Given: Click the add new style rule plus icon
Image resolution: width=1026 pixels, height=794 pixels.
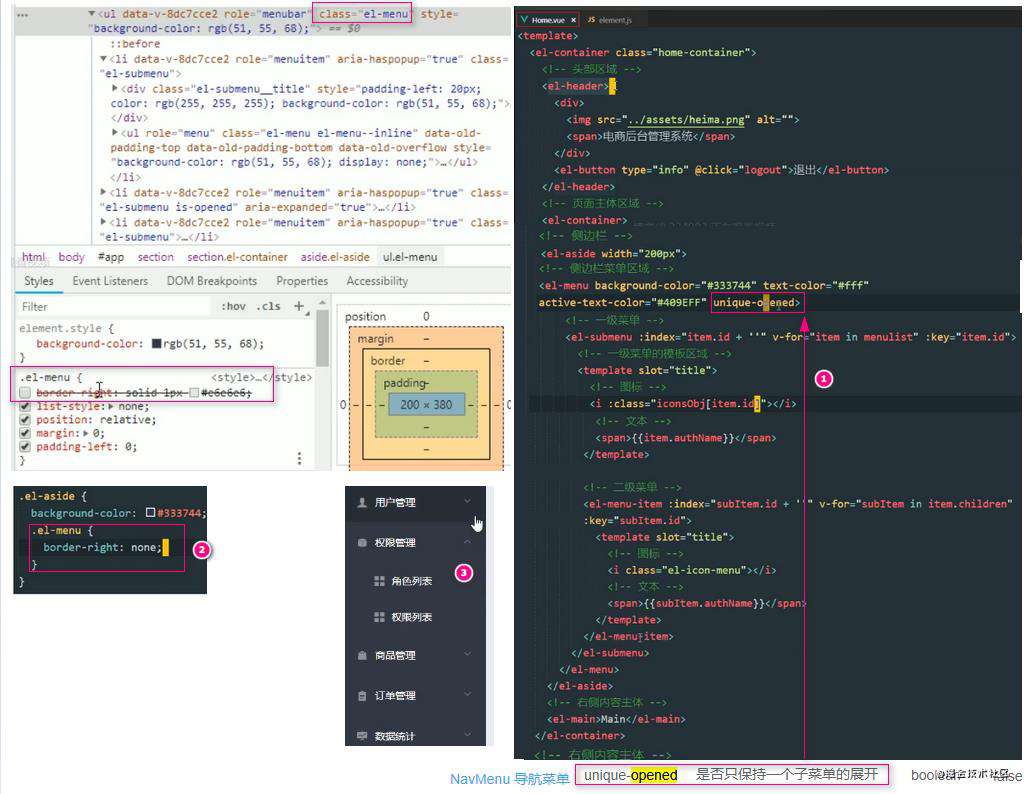Looking at the screenshot, I should [299, 306].
